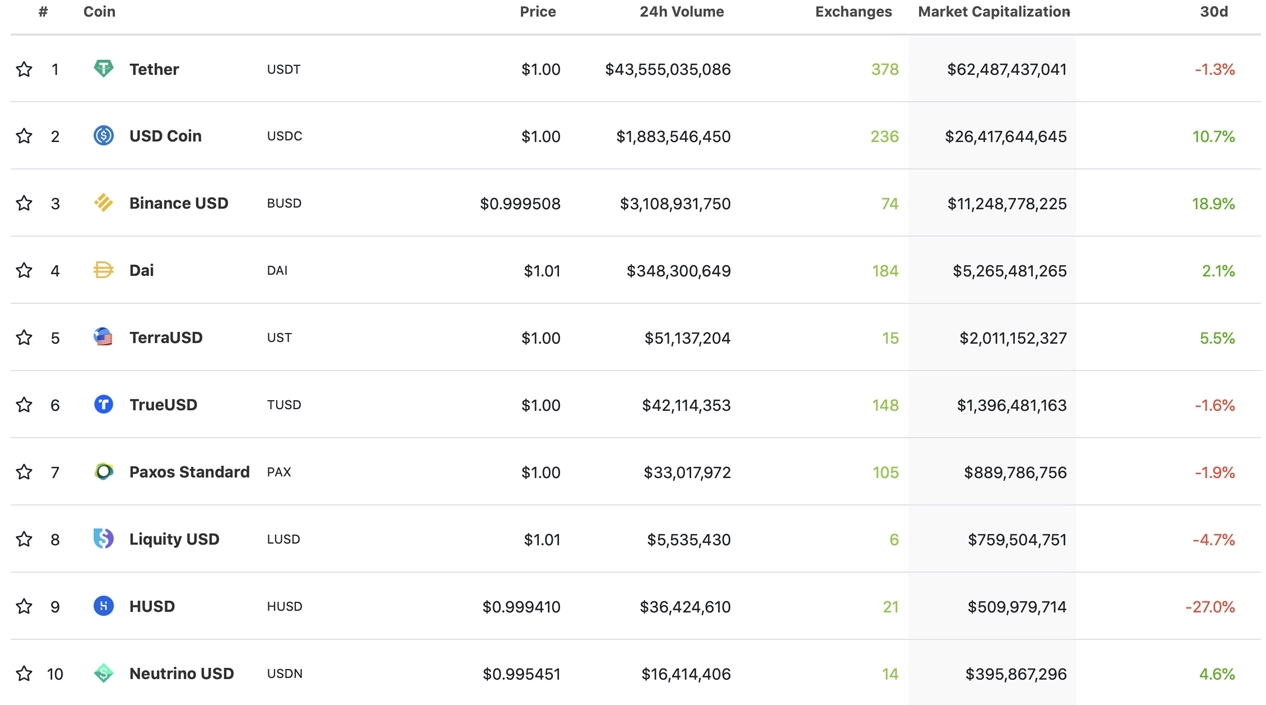Open the Neutrino USD coin link
Viewport: 1266px width, 705px height.
pos(181,674)
